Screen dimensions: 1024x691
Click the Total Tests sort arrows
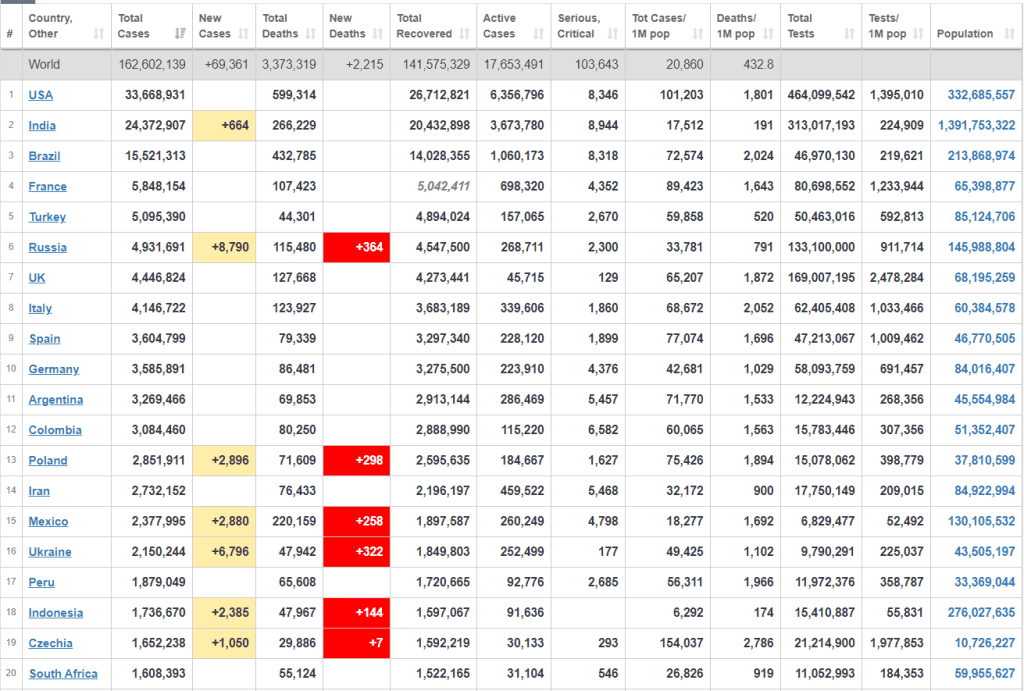point(850,34)
